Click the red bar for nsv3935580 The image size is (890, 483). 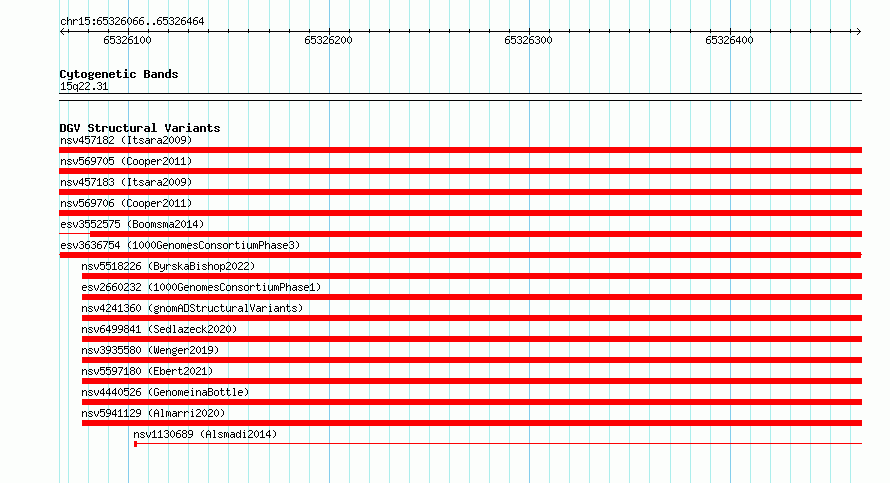[472, 360]
